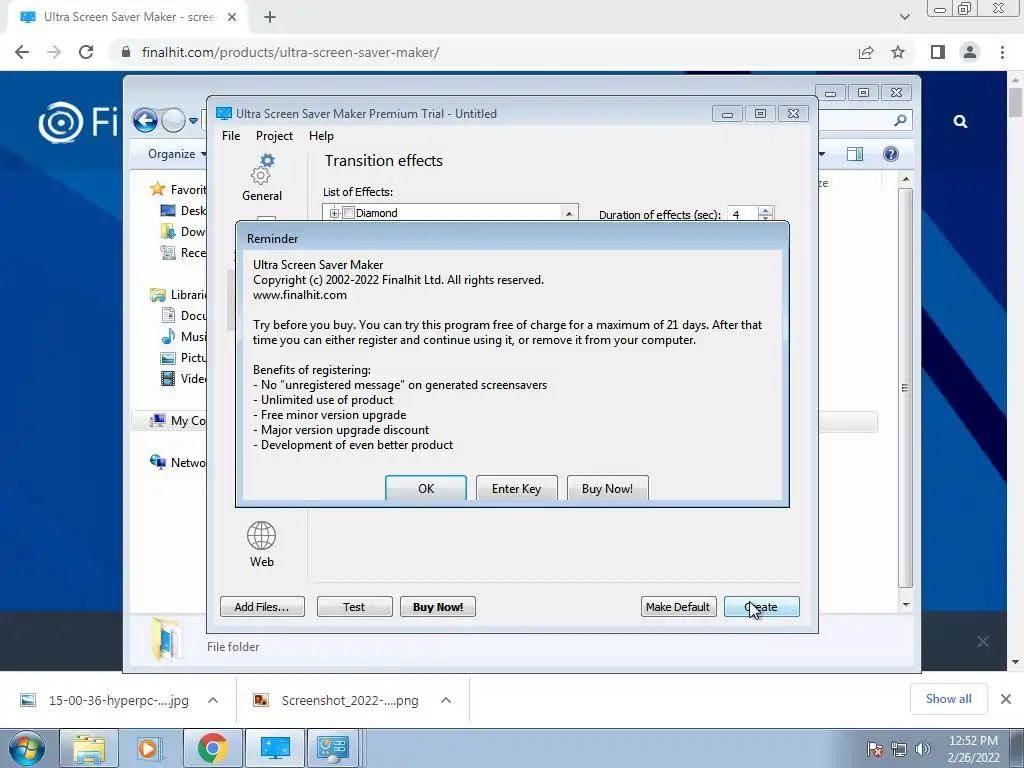
Task: Click Show all downloads
Action: tap(948, 699)
